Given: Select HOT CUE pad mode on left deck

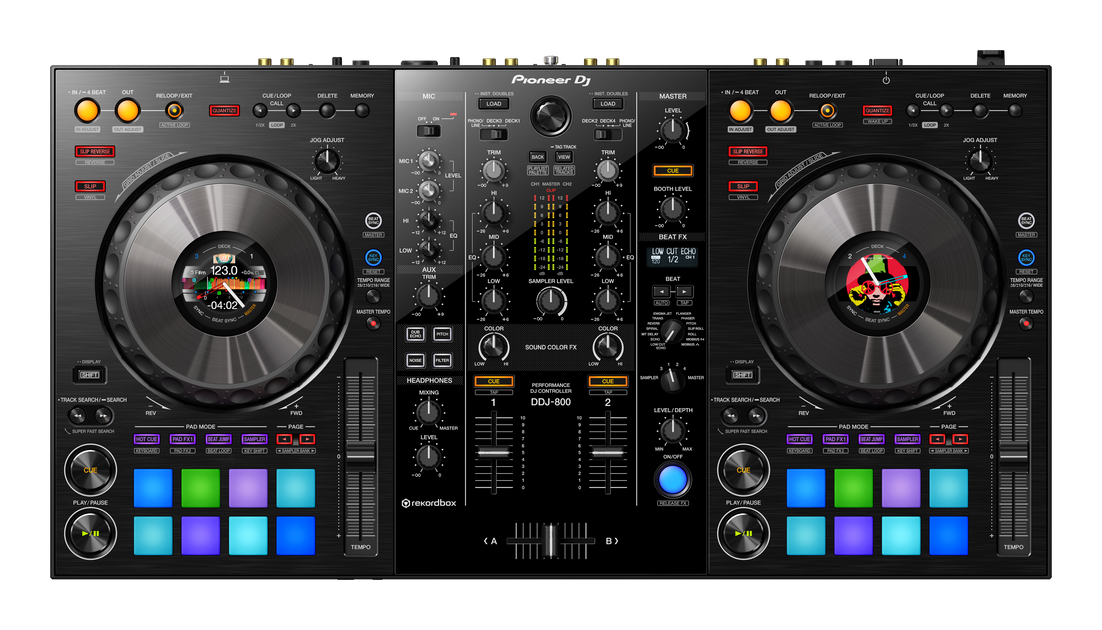Looking at the screenshot, I should [x=146, y=438].
